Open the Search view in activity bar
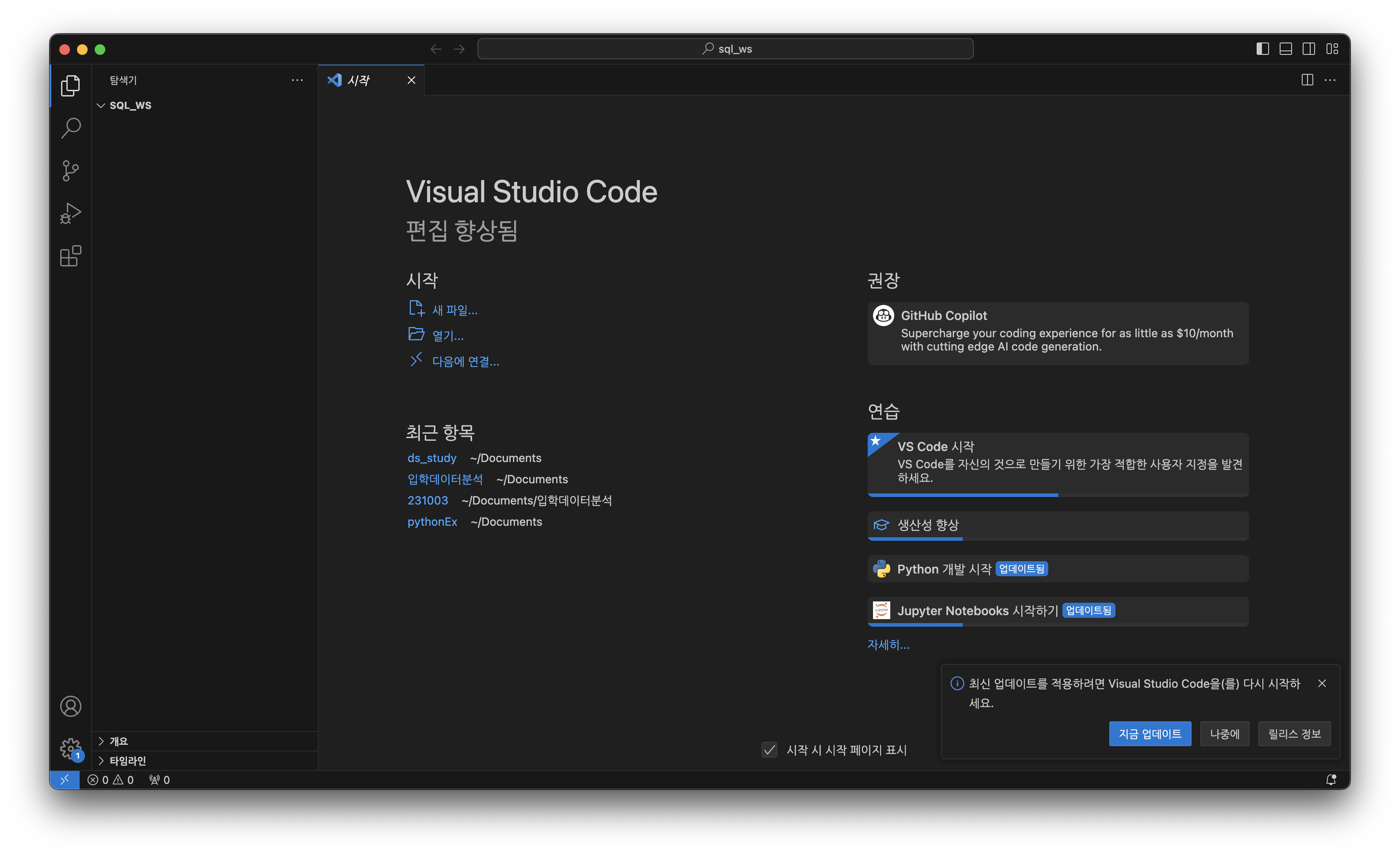This screenshot has height=855, width=1400. coord(70,128)
